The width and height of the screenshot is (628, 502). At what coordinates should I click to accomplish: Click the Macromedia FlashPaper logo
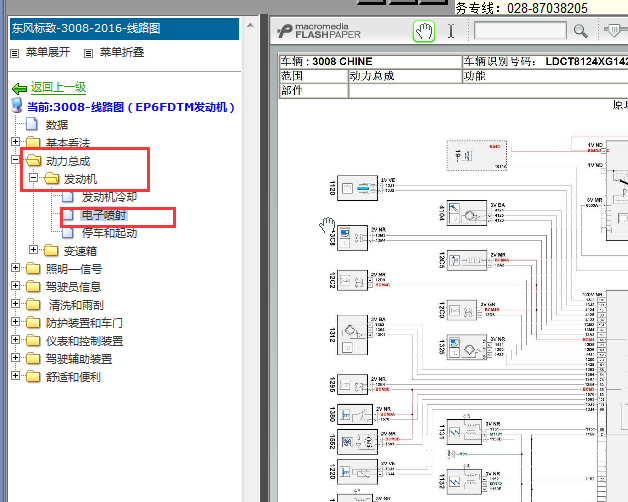319,31
